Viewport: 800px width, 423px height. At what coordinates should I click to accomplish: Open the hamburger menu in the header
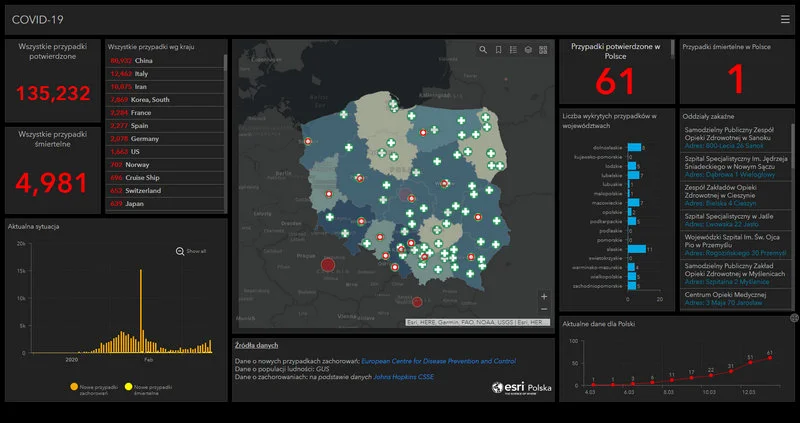click(785, 19)
